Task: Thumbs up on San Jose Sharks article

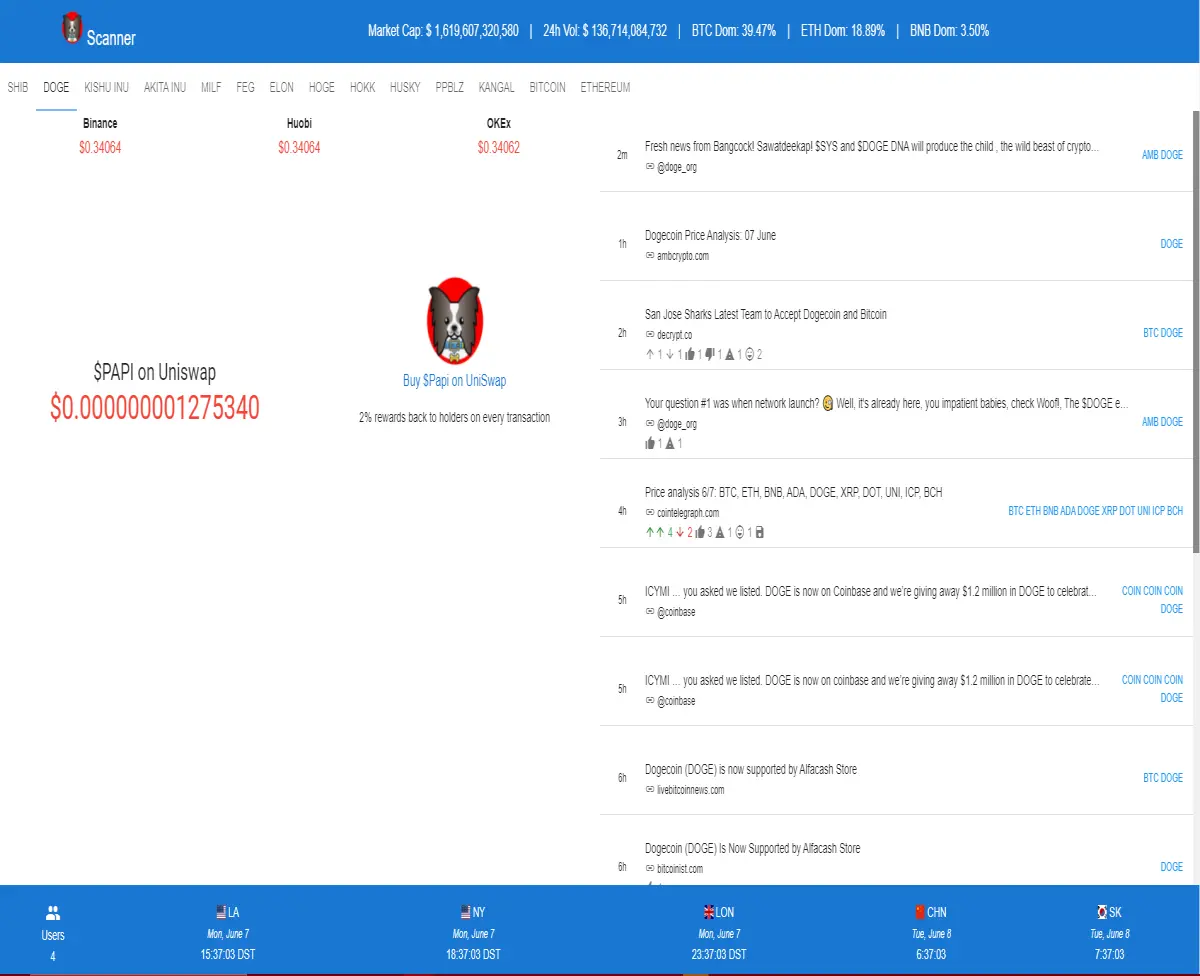Action: click(x=690, y=354)
